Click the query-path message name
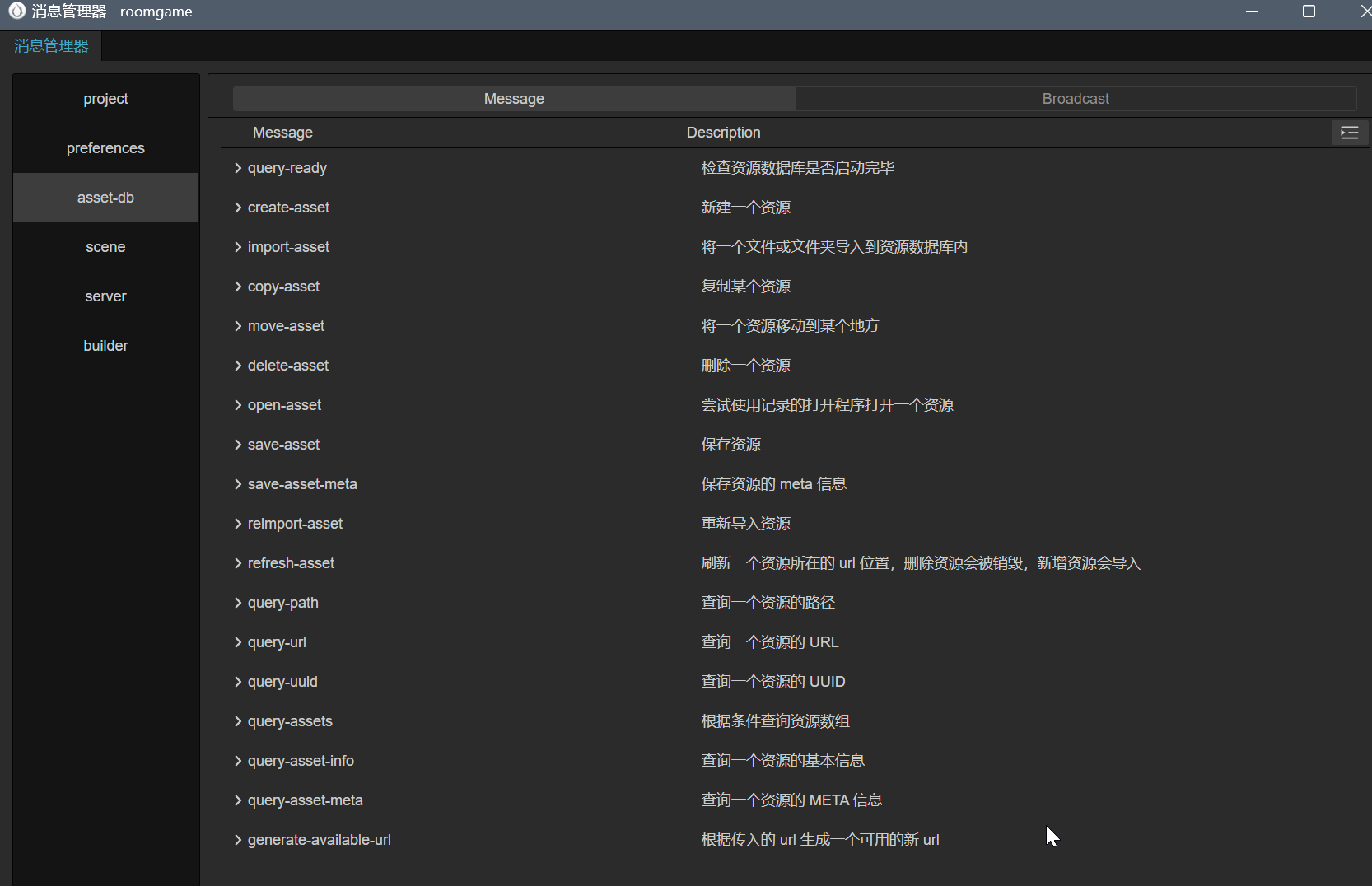This screenshot has height=886, width=1372. (282, 603)
